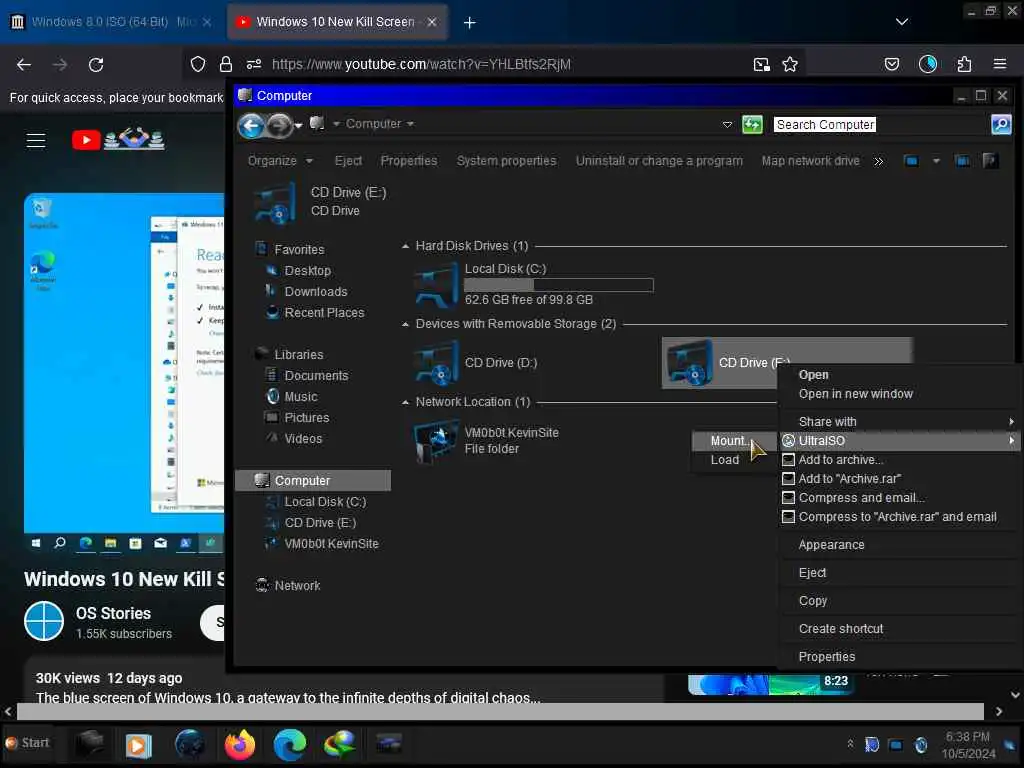1024x768 pixels.
Task: Click the green refresh icon beside address bar
Action: click(752, 124)
